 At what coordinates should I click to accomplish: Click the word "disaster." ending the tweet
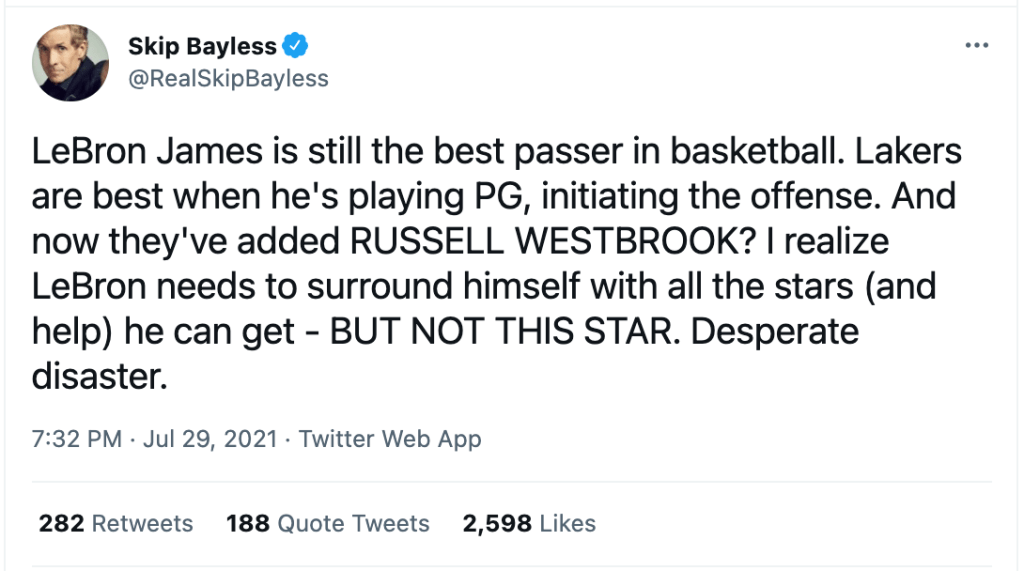coord(95,377)
